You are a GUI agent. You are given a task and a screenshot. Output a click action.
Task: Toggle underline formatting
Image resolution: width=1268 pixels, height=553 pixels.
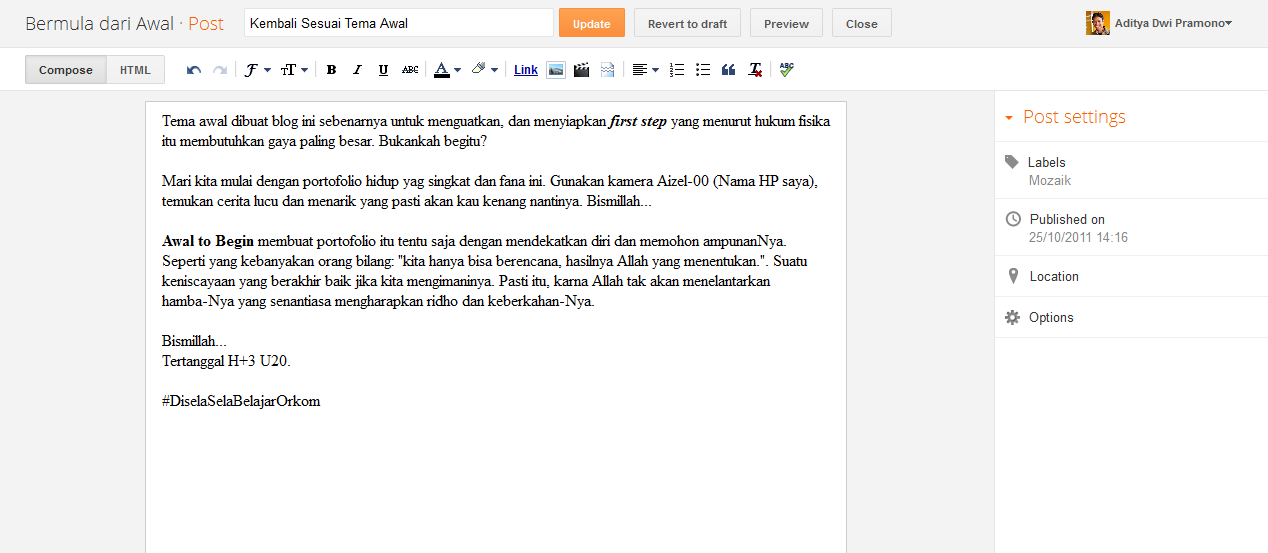(383, 70)
